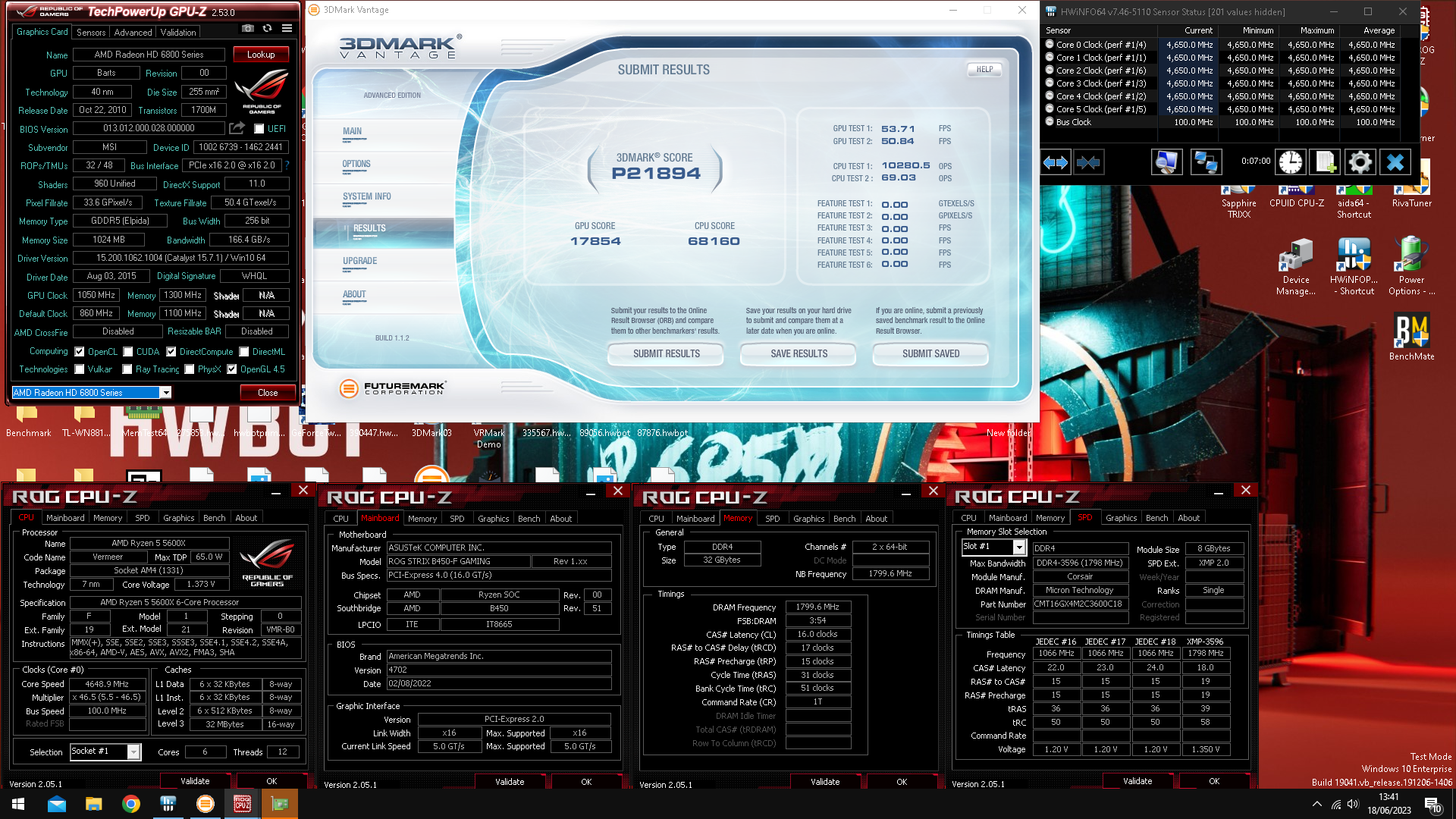Open the Socket #1 selection dropdown
This screenshot has width=1456, height=819.
tap(133, 752)
